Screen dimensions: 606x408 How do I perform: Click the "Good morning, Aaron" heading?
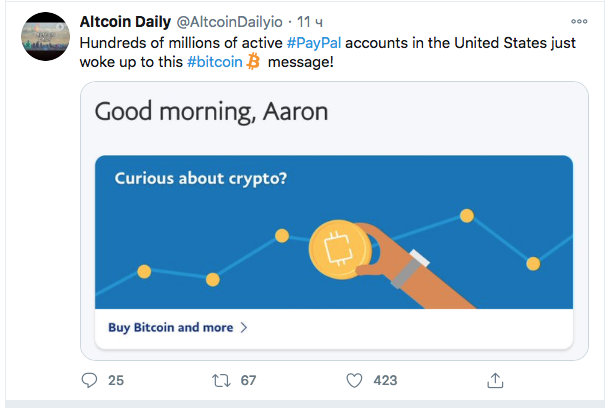(x=211, y=111)
